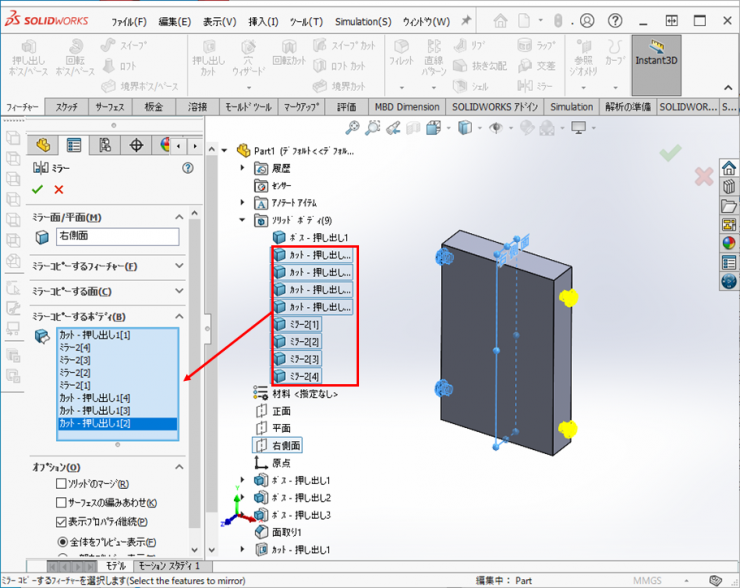Viewport: 740px width, 588px height.
Task: Enable the サーフェスの編みあわせ checkbox
Action: point(62,503)
